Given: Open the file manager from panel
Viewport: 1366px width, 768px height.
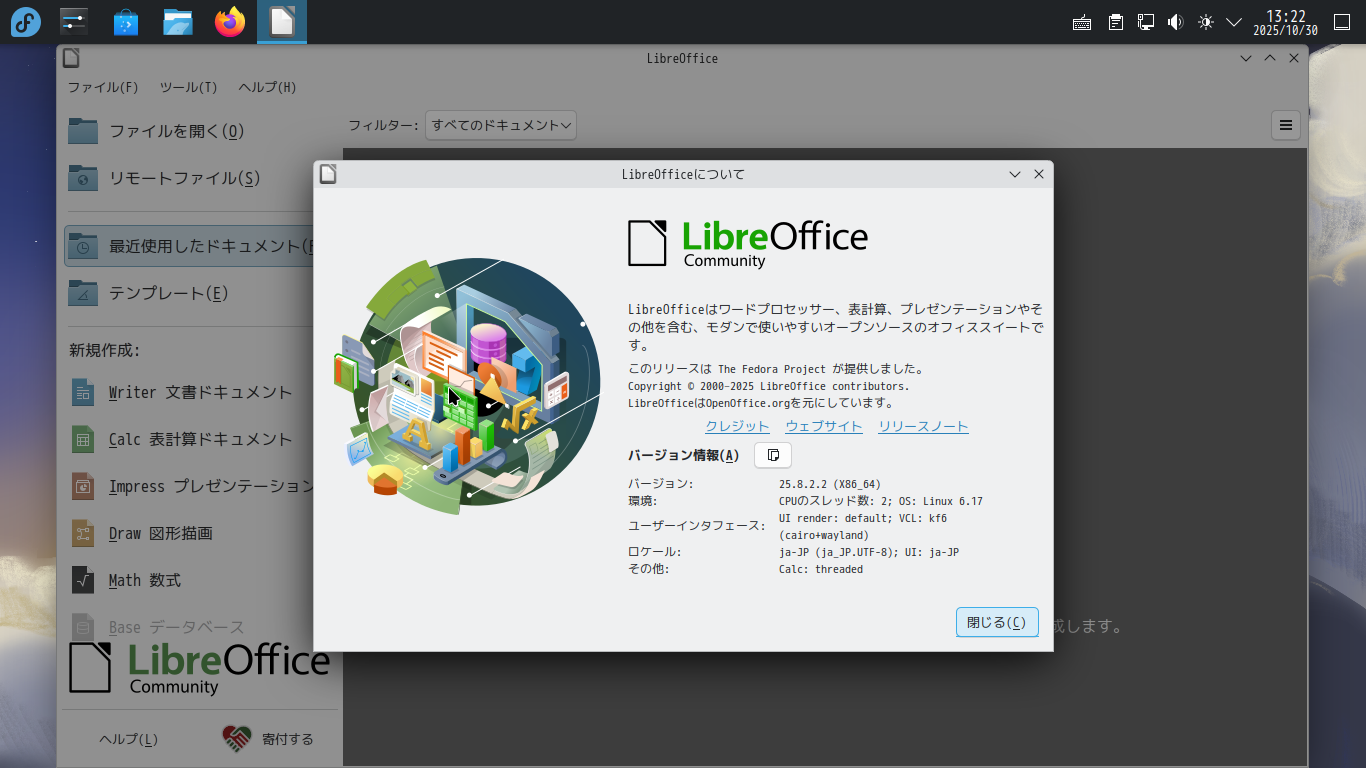Looking at the screenshot, I should coord(178,21).
